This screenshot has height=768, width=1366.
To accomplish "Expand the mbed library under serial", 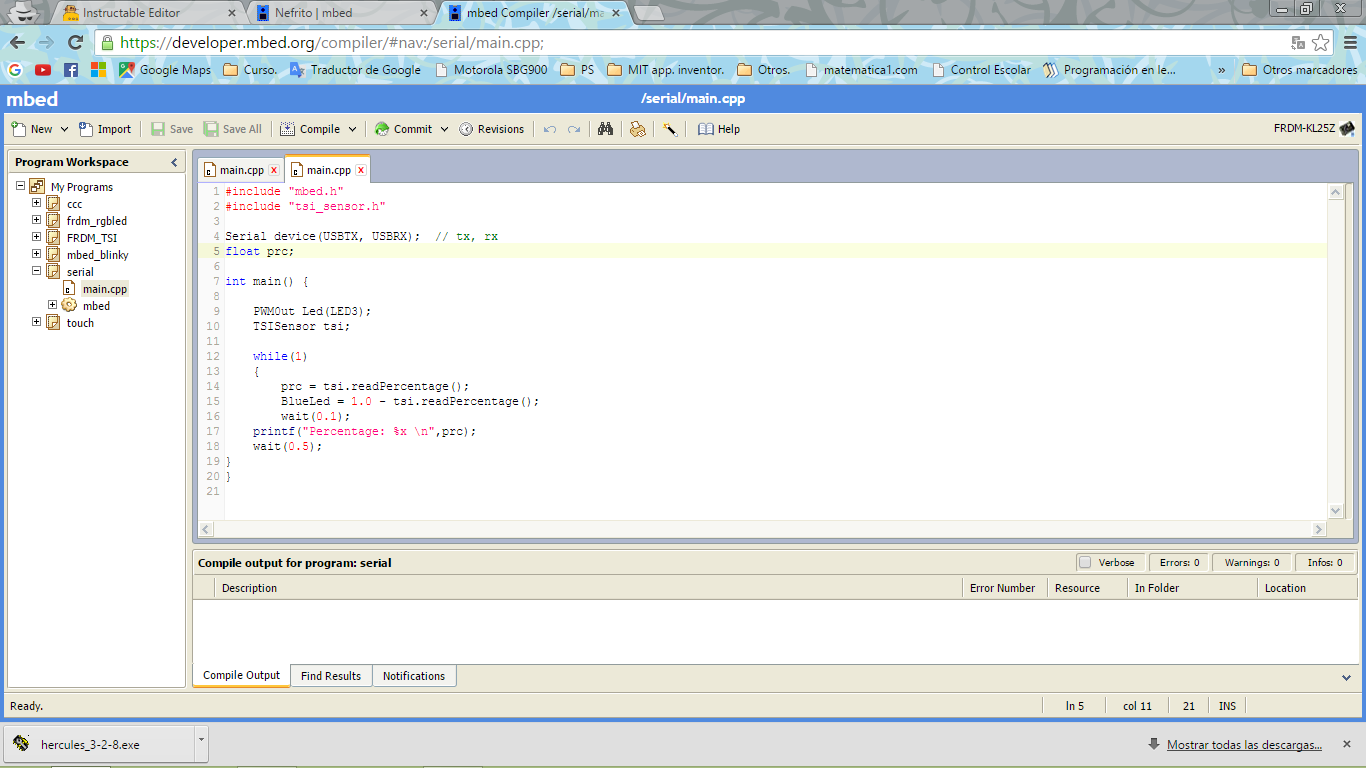I will (x=53, y=305).
